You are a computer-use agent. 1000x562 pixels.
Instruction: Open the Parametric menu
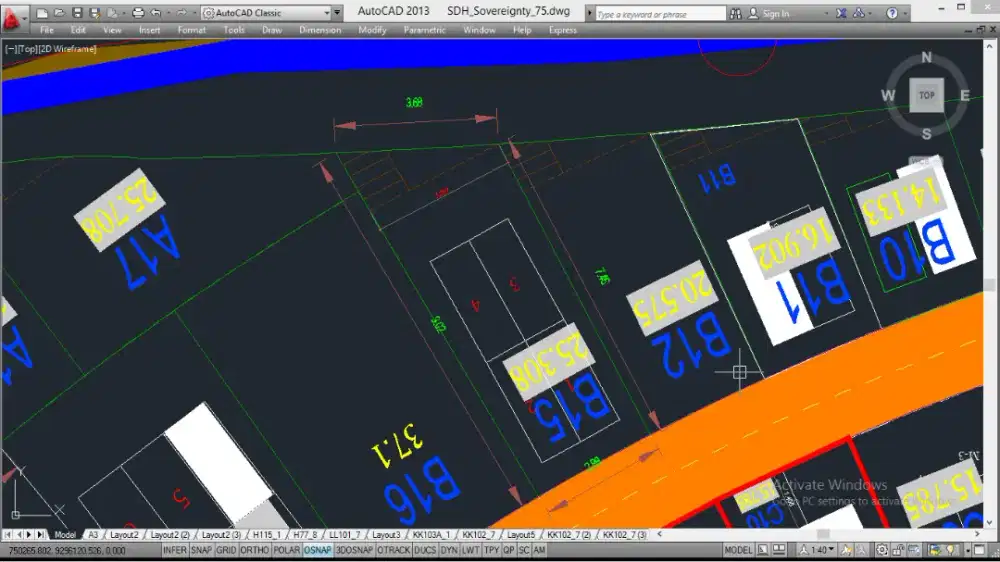[x=425, y=30]
